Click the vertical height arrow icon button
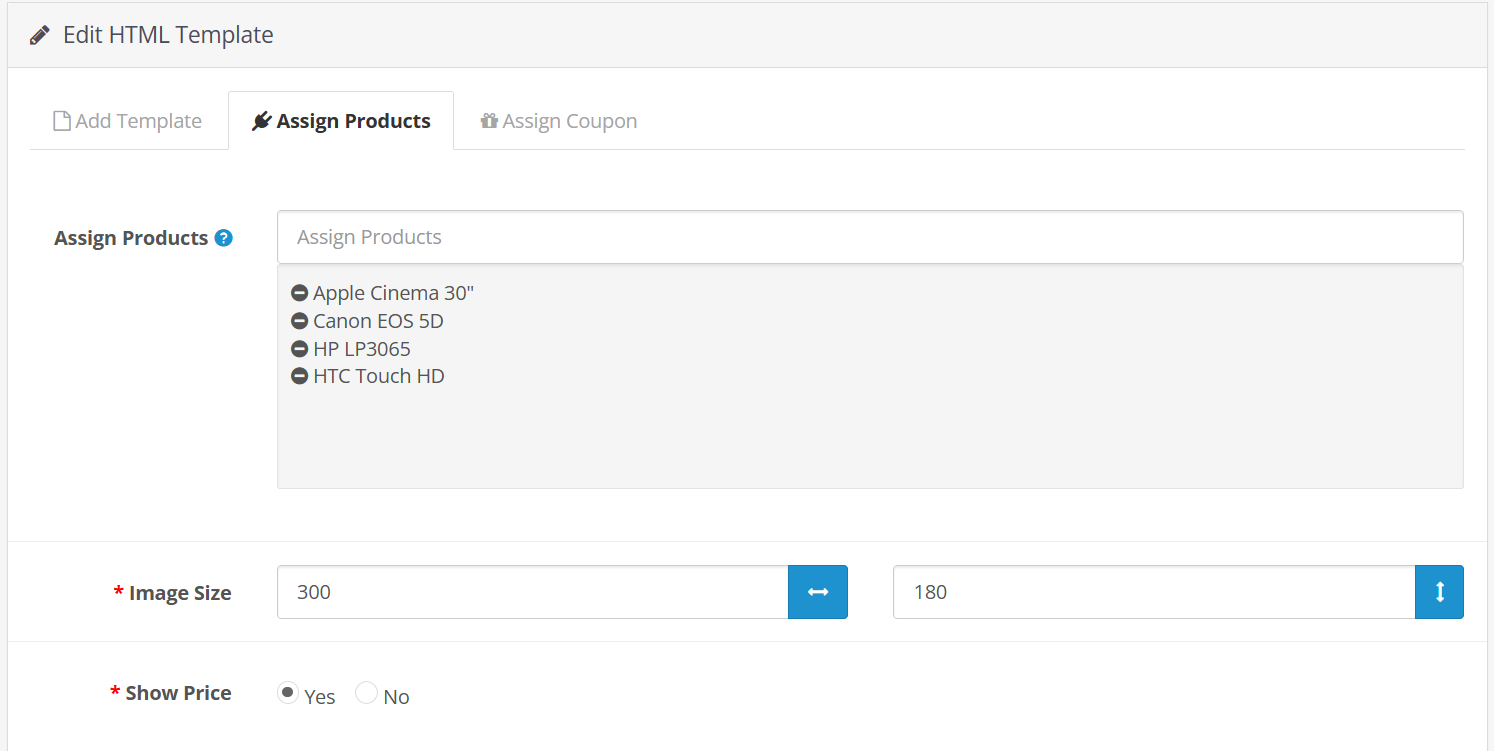The image size is (1494, 751). (1439, 592)
